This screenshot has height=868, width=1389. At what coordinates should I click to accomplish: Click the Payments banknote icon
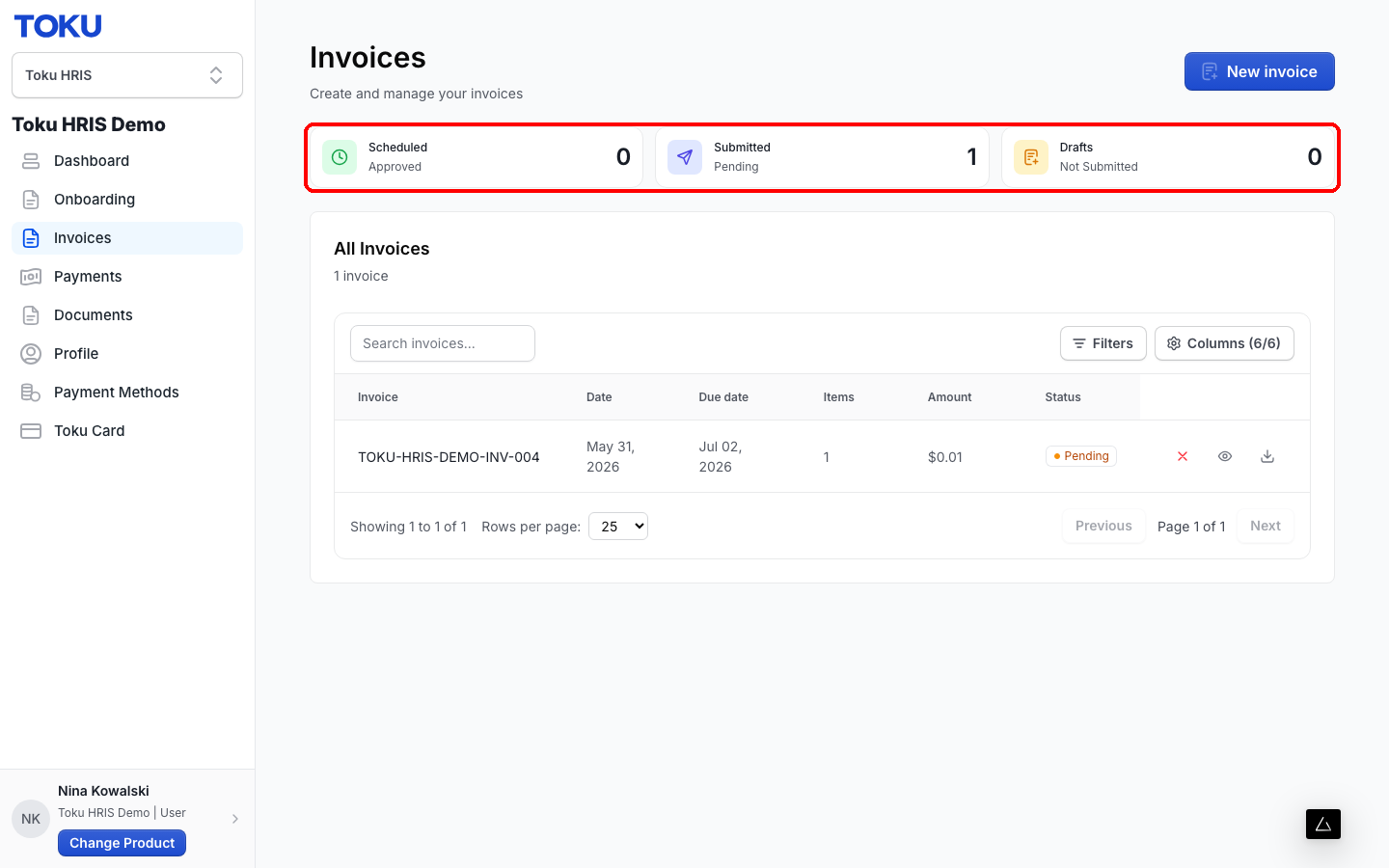(x=31, y=277)
